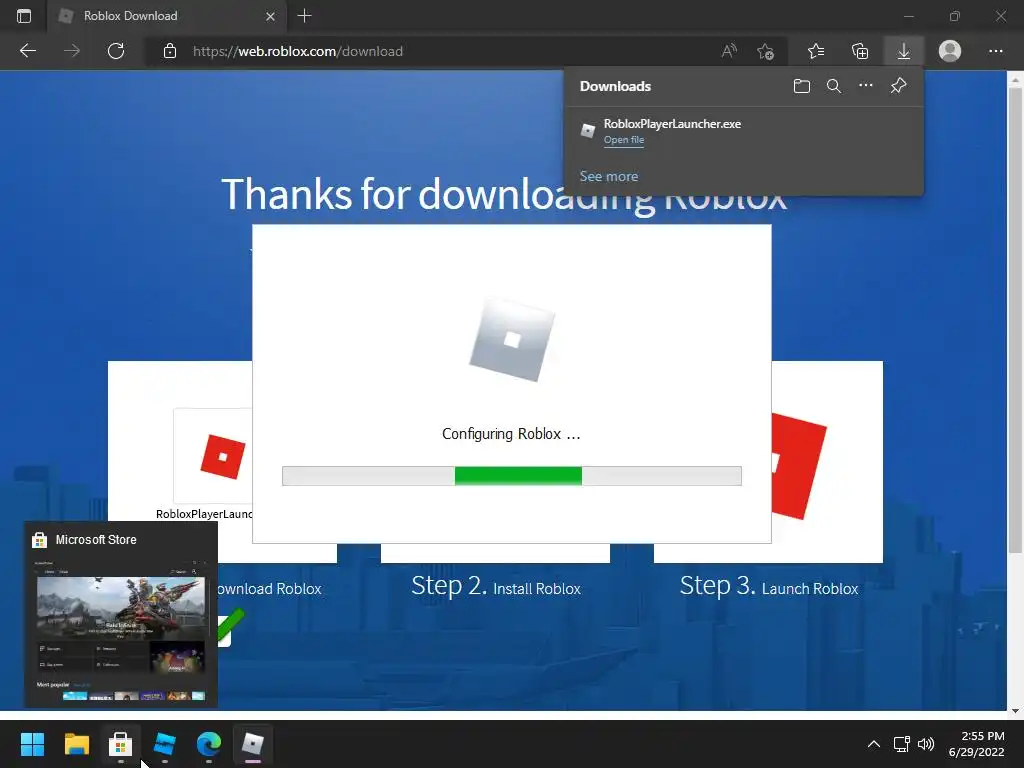Image resolution: width=1024 pixels, height=768 pixels.
Task: Open the Read aloud feature
Action: tap(729, 51)
